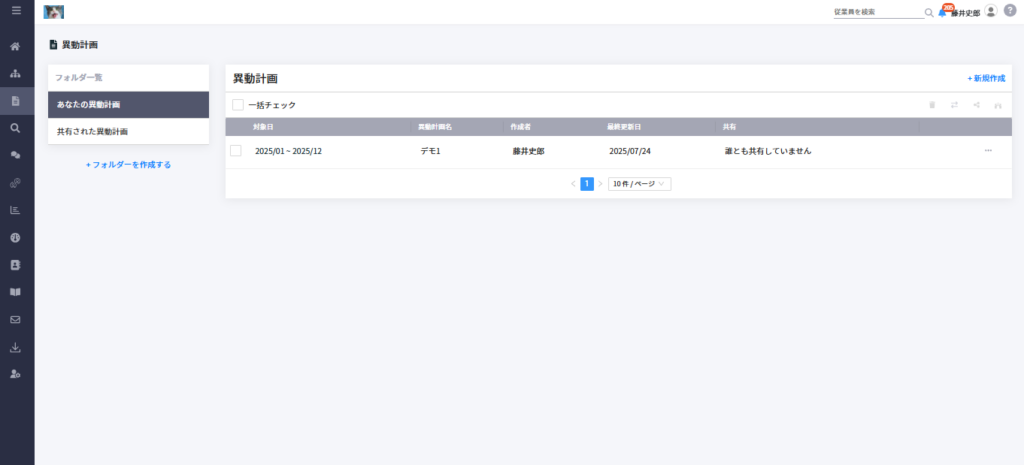The width and height of the screenshot is (1024, 465).
Task: Click the employee search magnifier icon
Action: 929,12
